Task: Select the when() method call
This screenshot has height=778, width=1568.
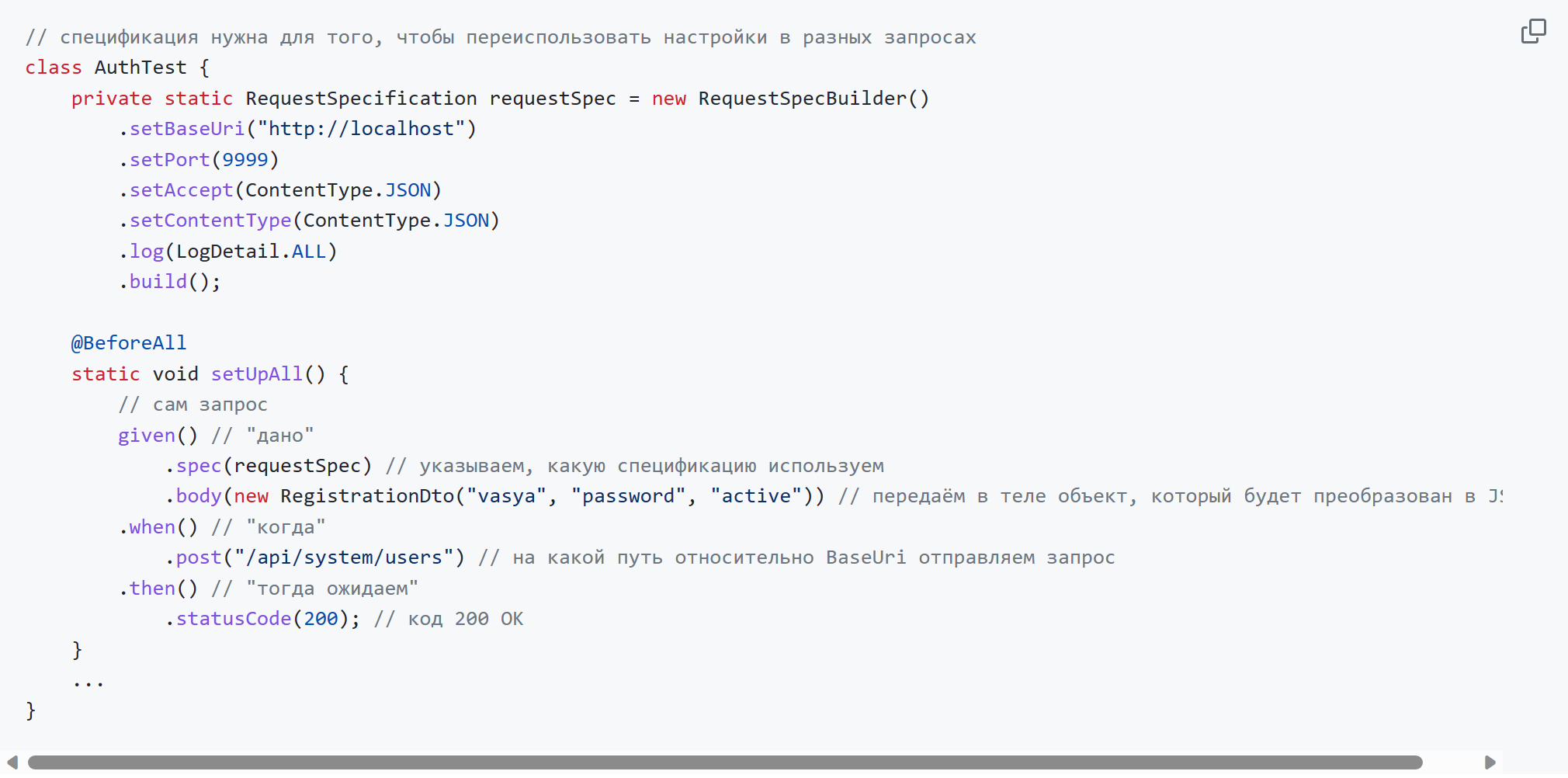Action: [x=158, y=526]
